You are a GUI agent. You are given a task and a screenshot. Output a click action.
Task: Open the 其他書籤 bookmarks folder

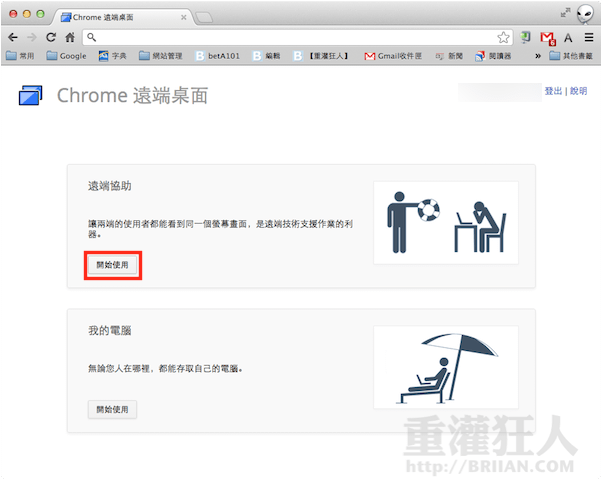[572, 56]
